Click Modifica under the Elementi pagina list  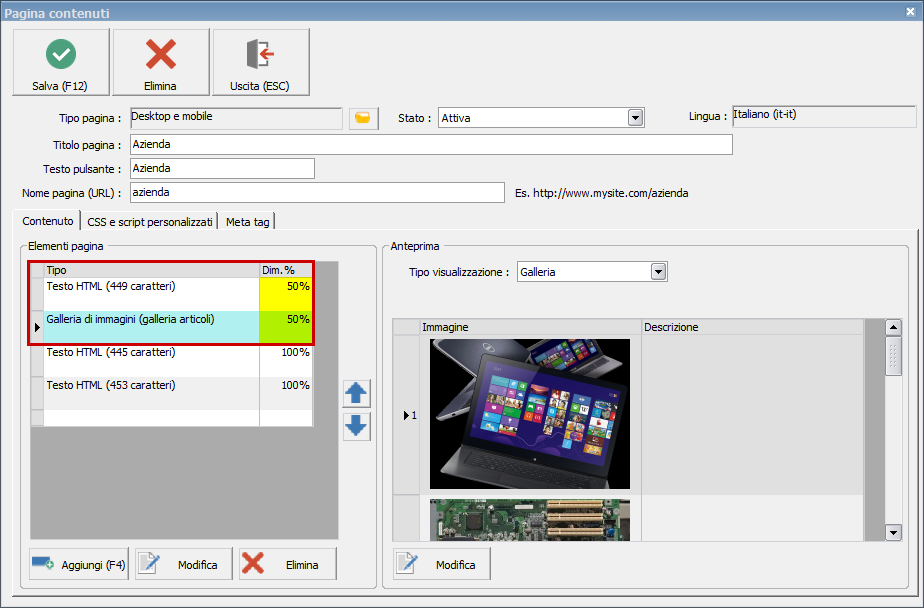click(x=185, y=564)
